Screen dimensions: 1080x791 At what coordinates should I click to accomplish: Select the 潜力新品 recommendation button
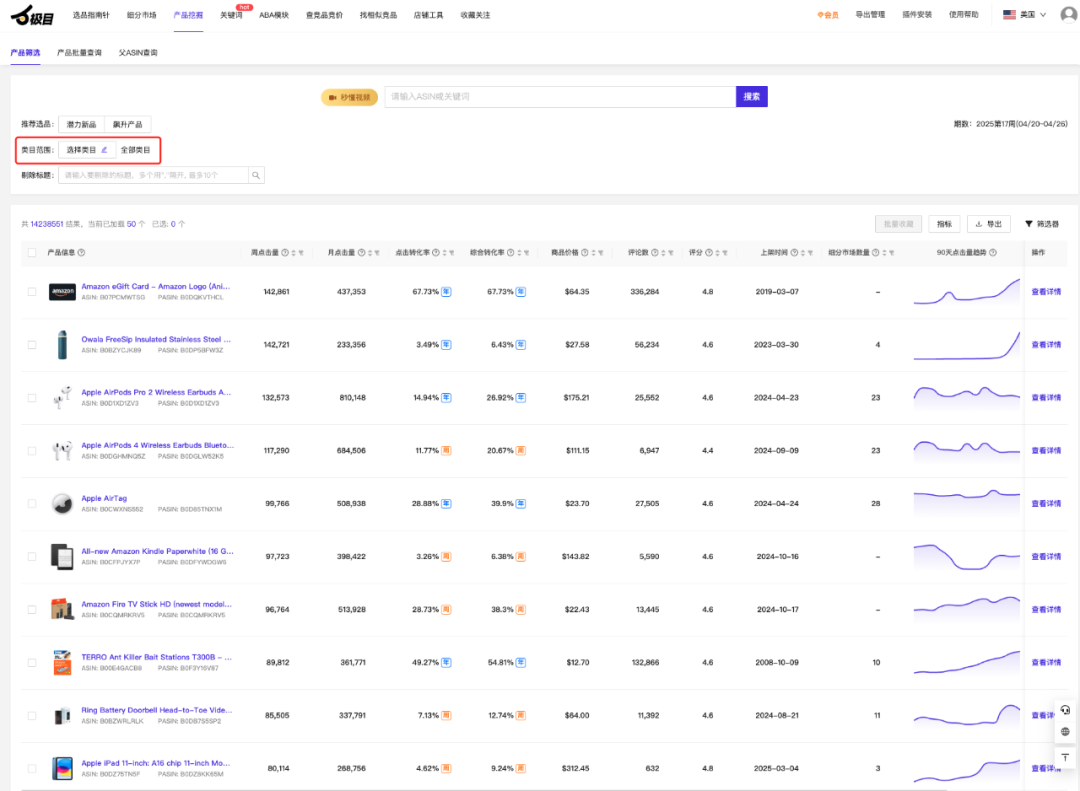pyautogui.click(x=81, y=125)
